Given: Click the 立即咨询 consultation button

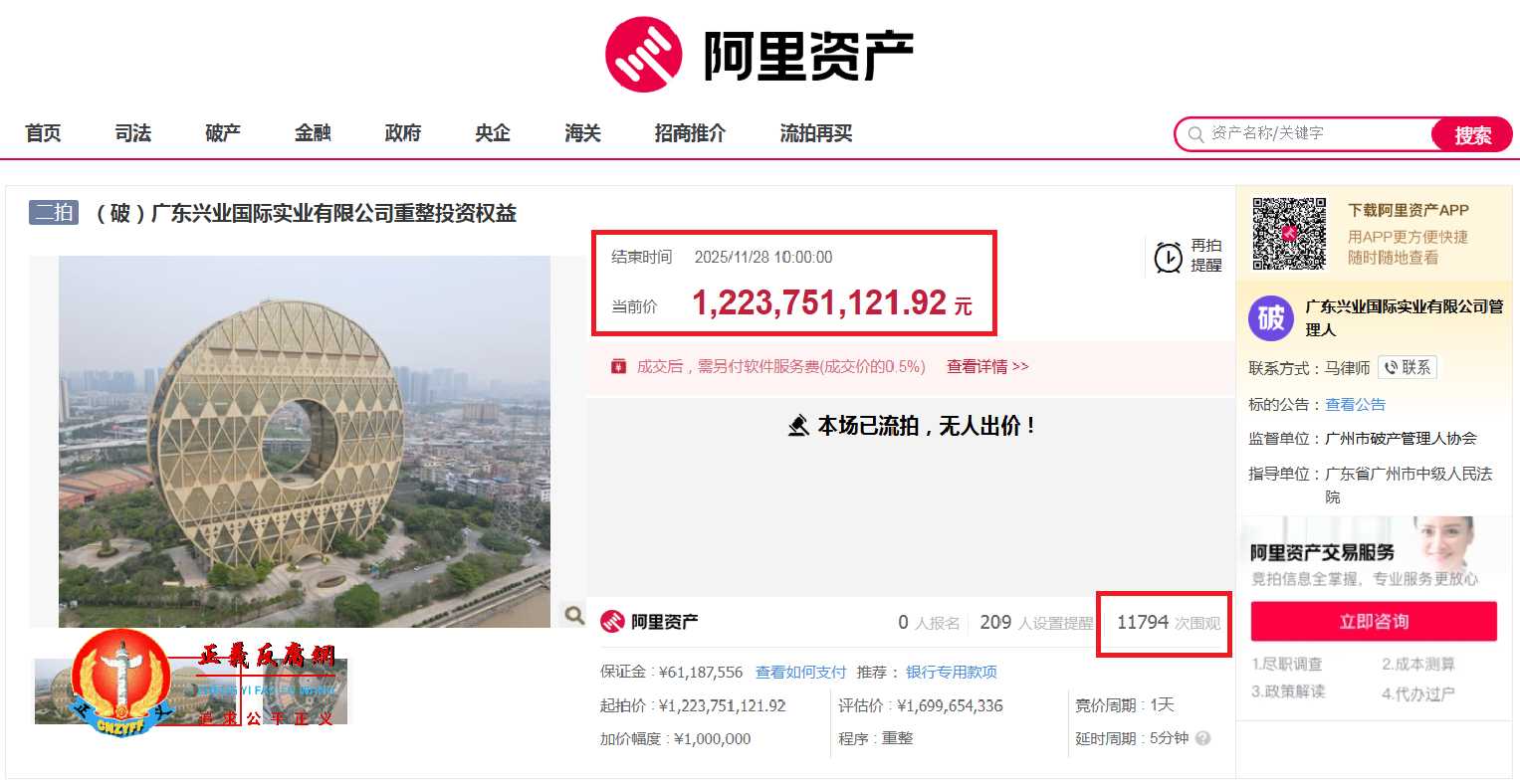Looking at the screenshot, I should tap(1373, 621).
